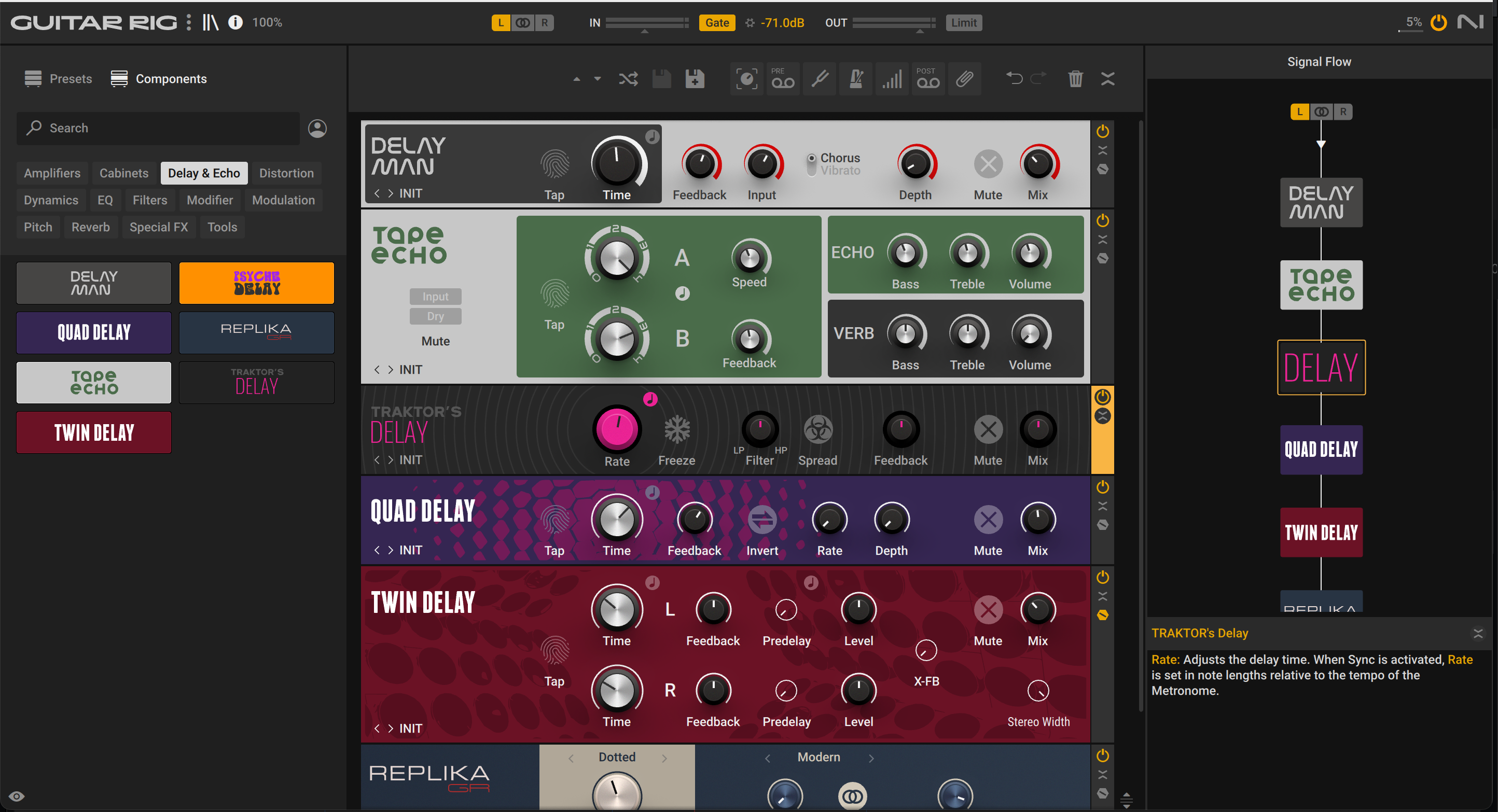
Task: Collapse the Quad Delay component
Action: click(x=1102, y=506)
